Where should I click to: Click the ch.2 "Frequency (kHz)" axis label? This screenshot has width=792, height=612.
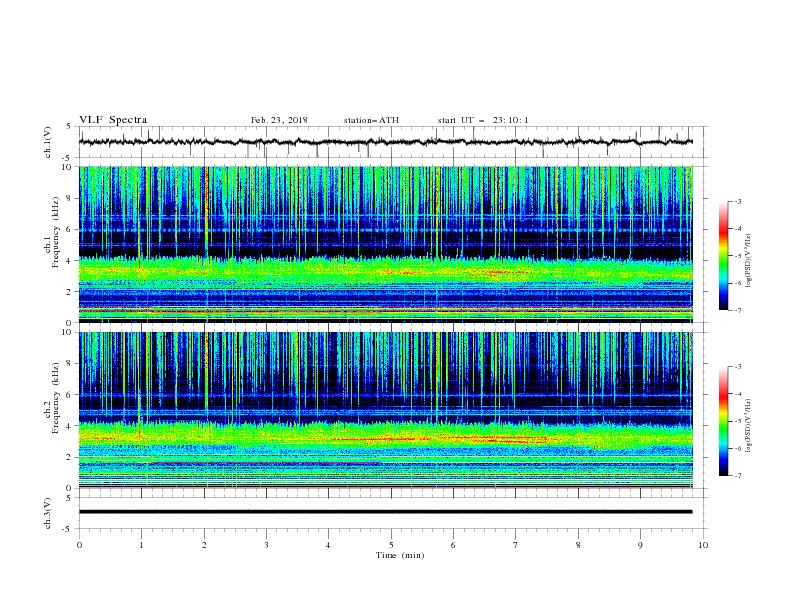(56, 398)
